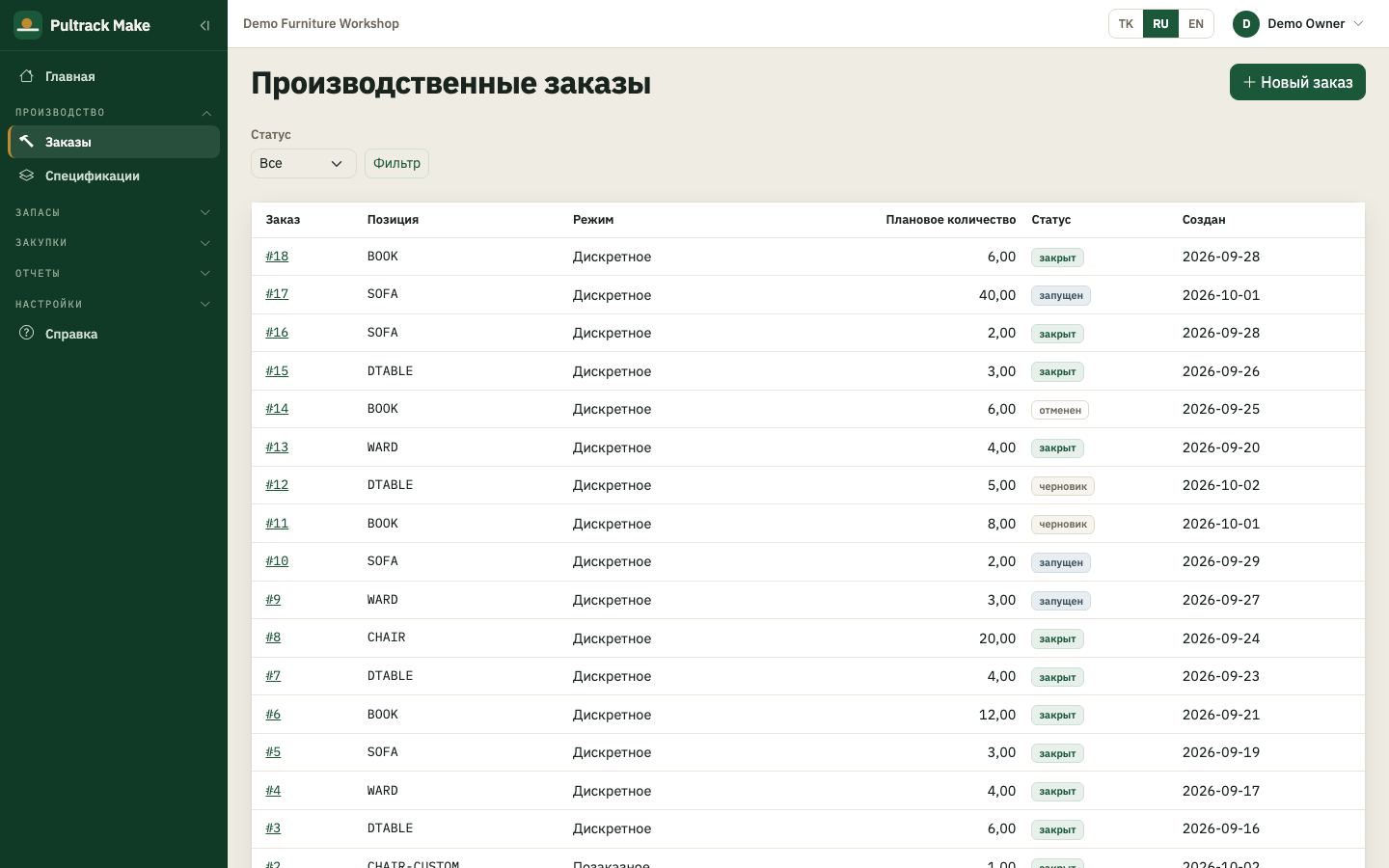This screenshot has height=868, width=1389.
Task: Click the Demo Owner avatar circle
Action: pos(1246,24)
